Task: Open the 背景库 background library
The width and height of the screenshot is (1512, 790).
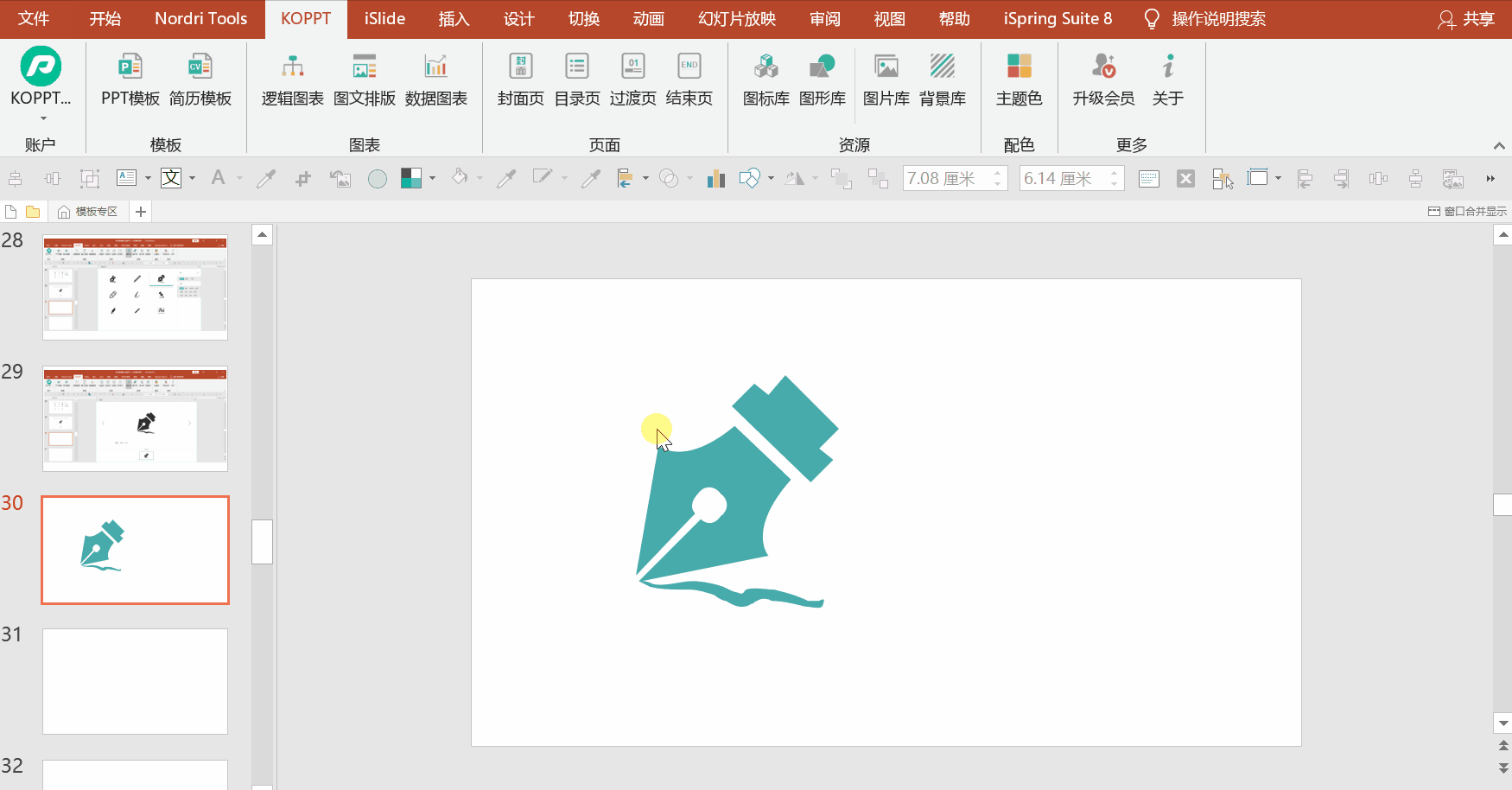Action: tap(943, 78)
